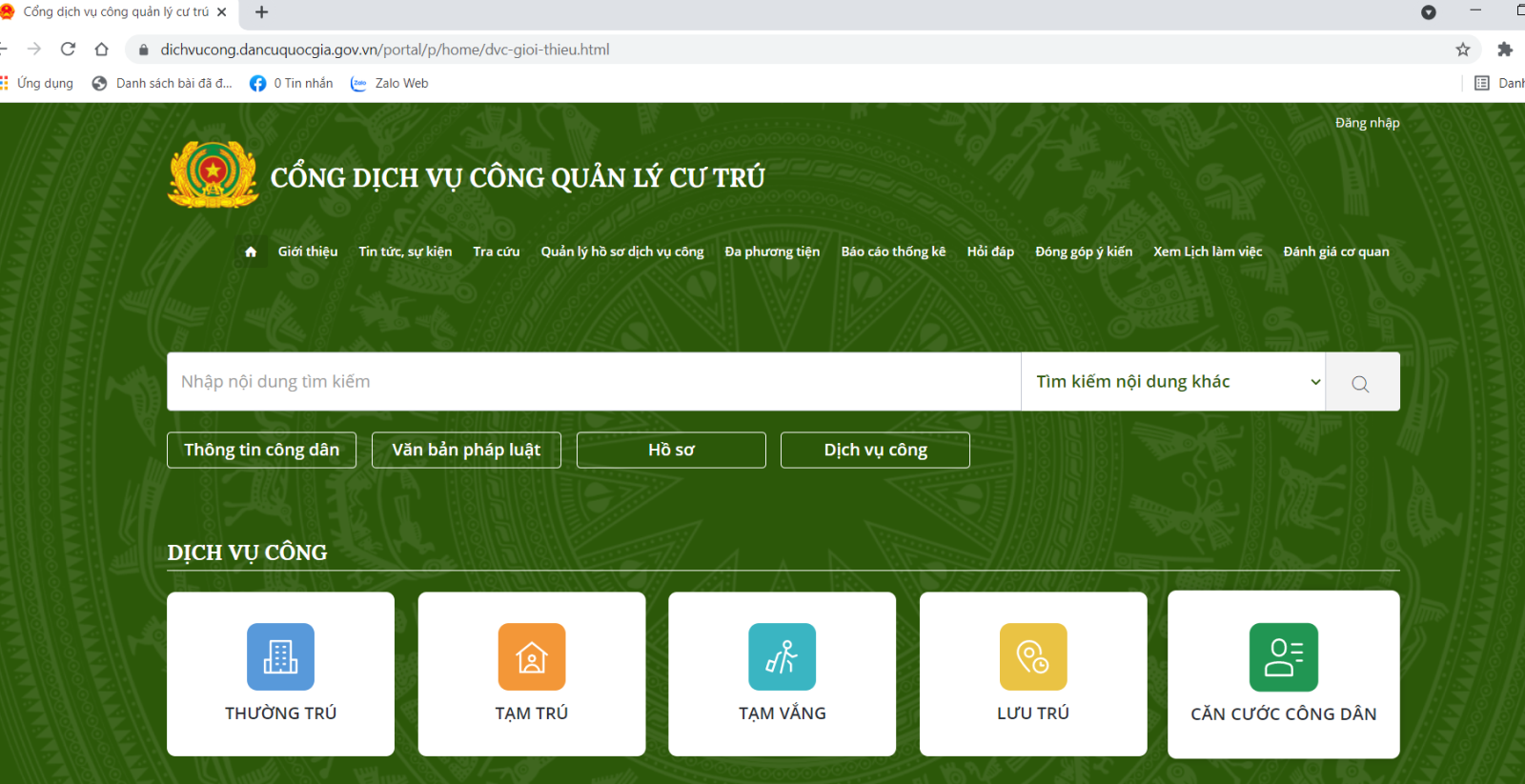Click the 'Đăng nhập' login link

pos(1367,123)
